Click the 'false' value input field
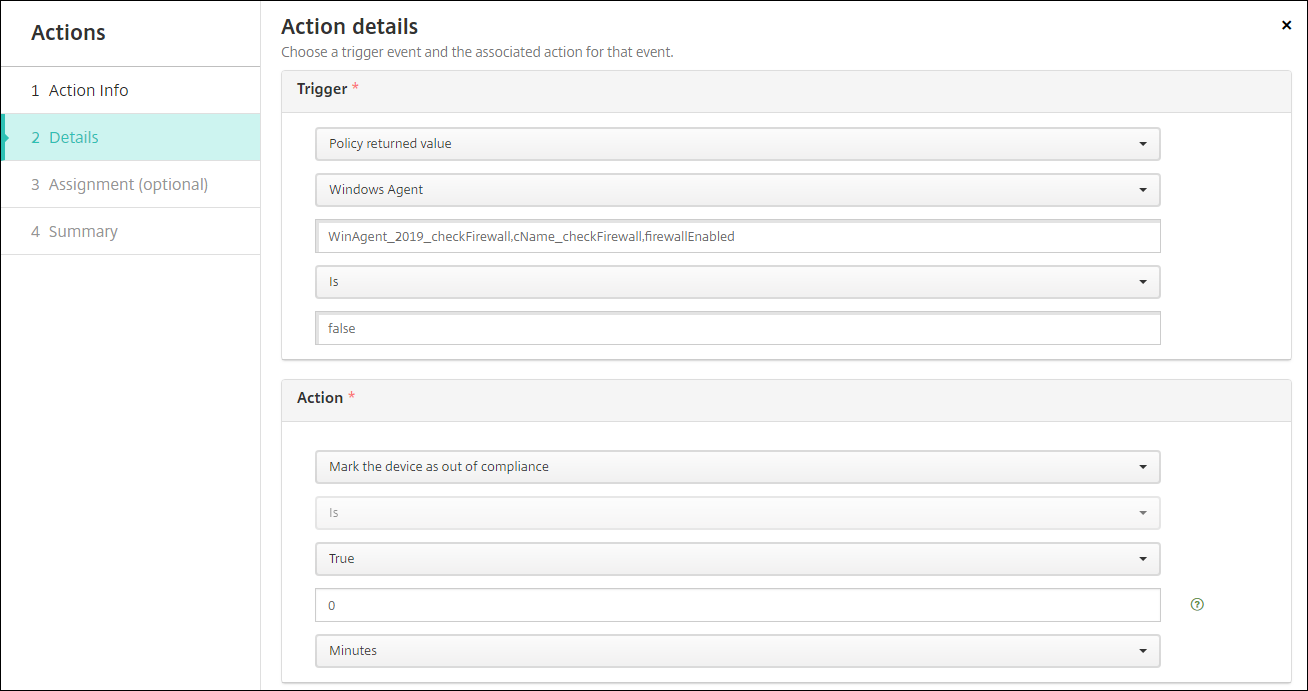Viewport: 1308px width, 691px height. pos(737,329)
